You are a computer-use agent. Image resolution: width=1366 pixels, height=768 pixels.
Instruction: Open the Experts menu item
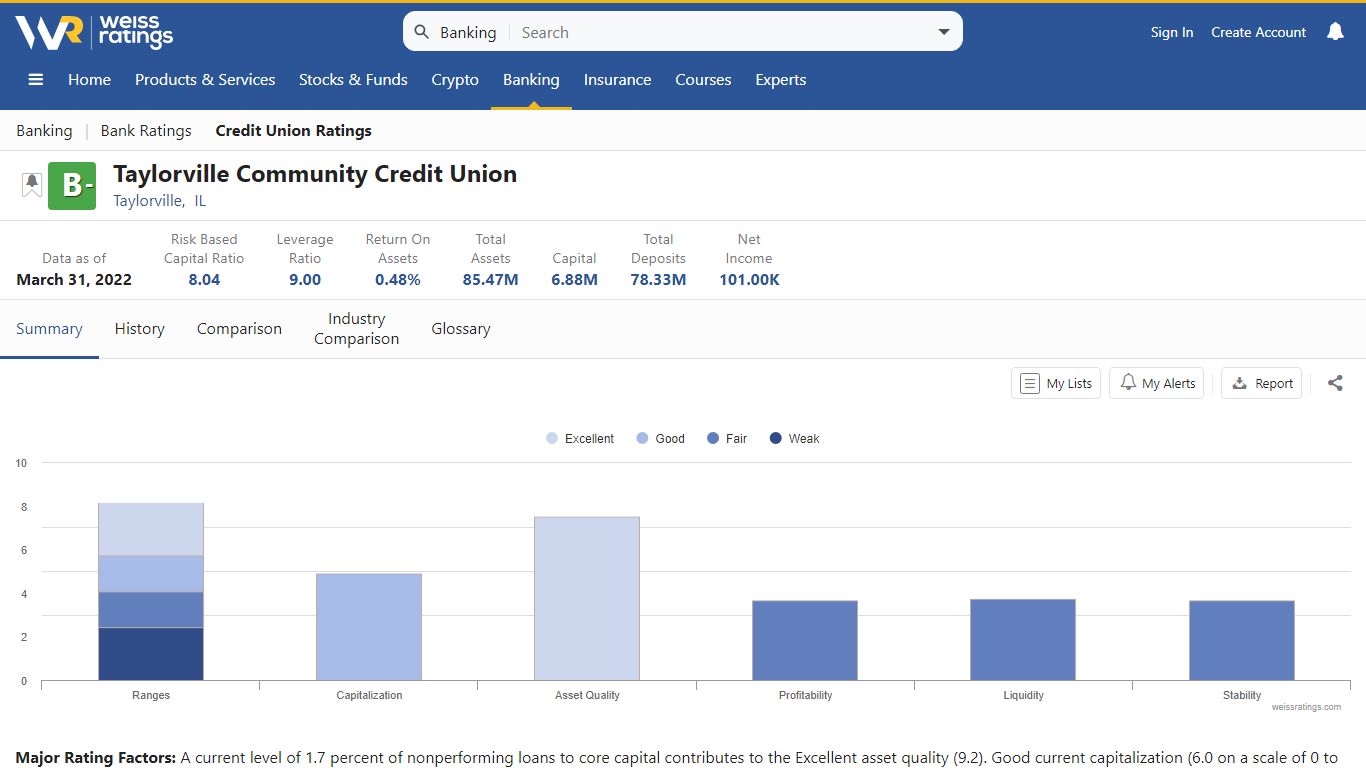(x=780, y=80)
